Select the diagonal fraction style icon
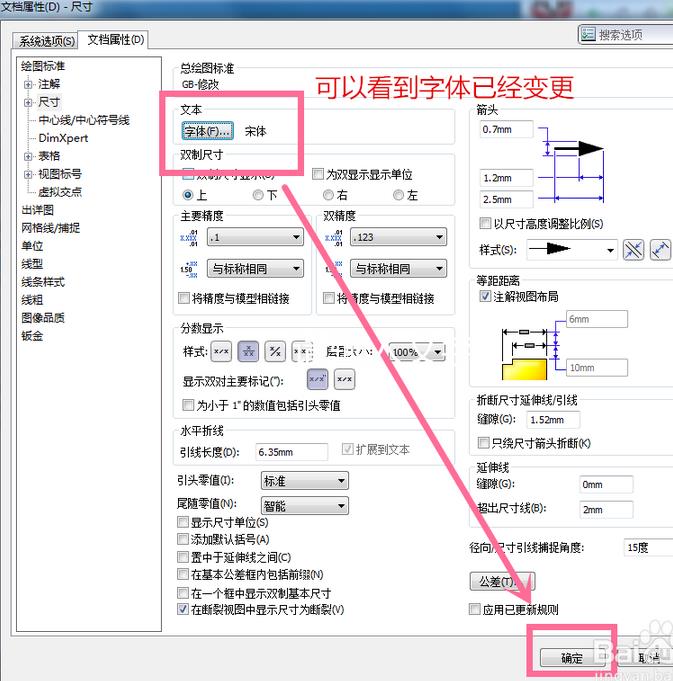The height and width of the screenshot is (681, 673). pos(275,351)
